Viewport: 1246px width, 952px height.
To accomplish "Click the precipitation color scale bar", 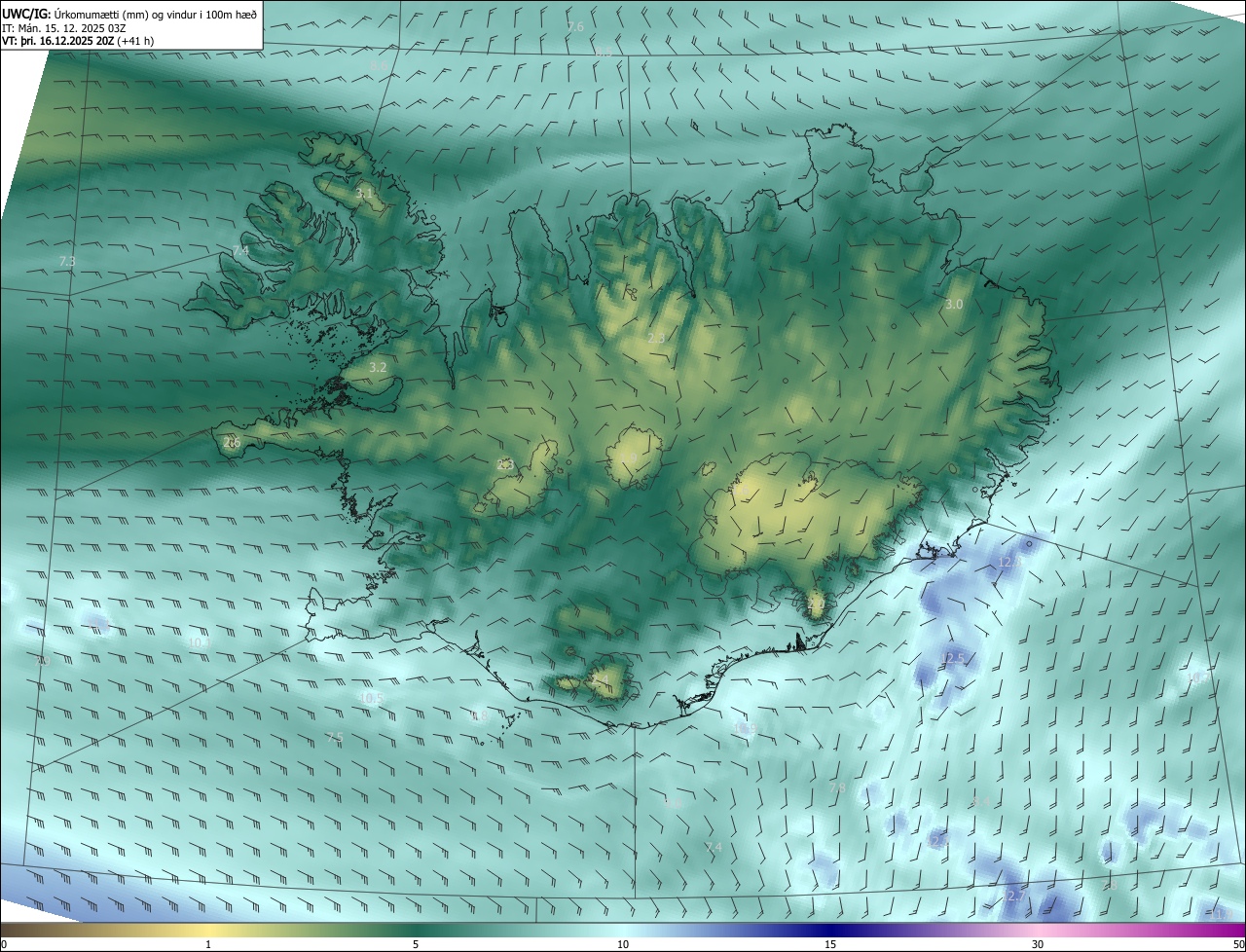I will point(623,930).
